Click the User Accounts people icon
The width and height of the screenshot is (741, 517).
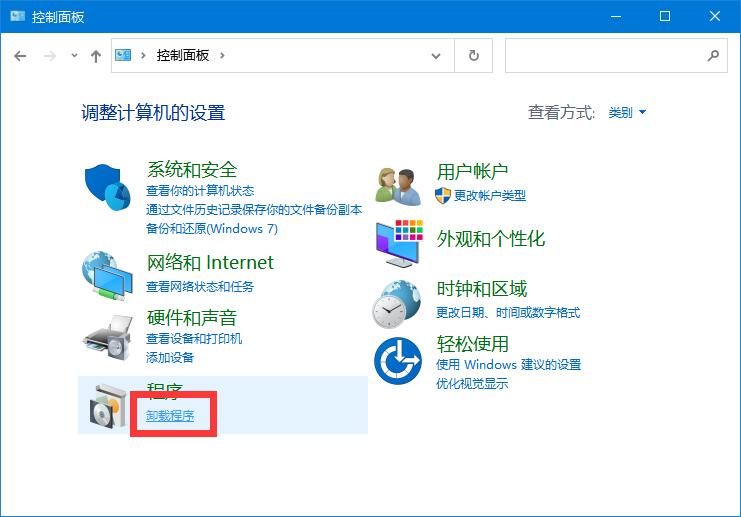click(x=397, y=187)
